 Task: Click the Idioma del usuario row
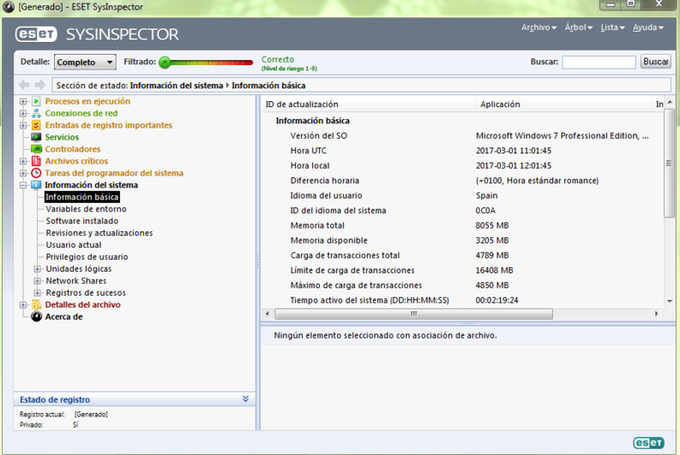tap(462, 196)
